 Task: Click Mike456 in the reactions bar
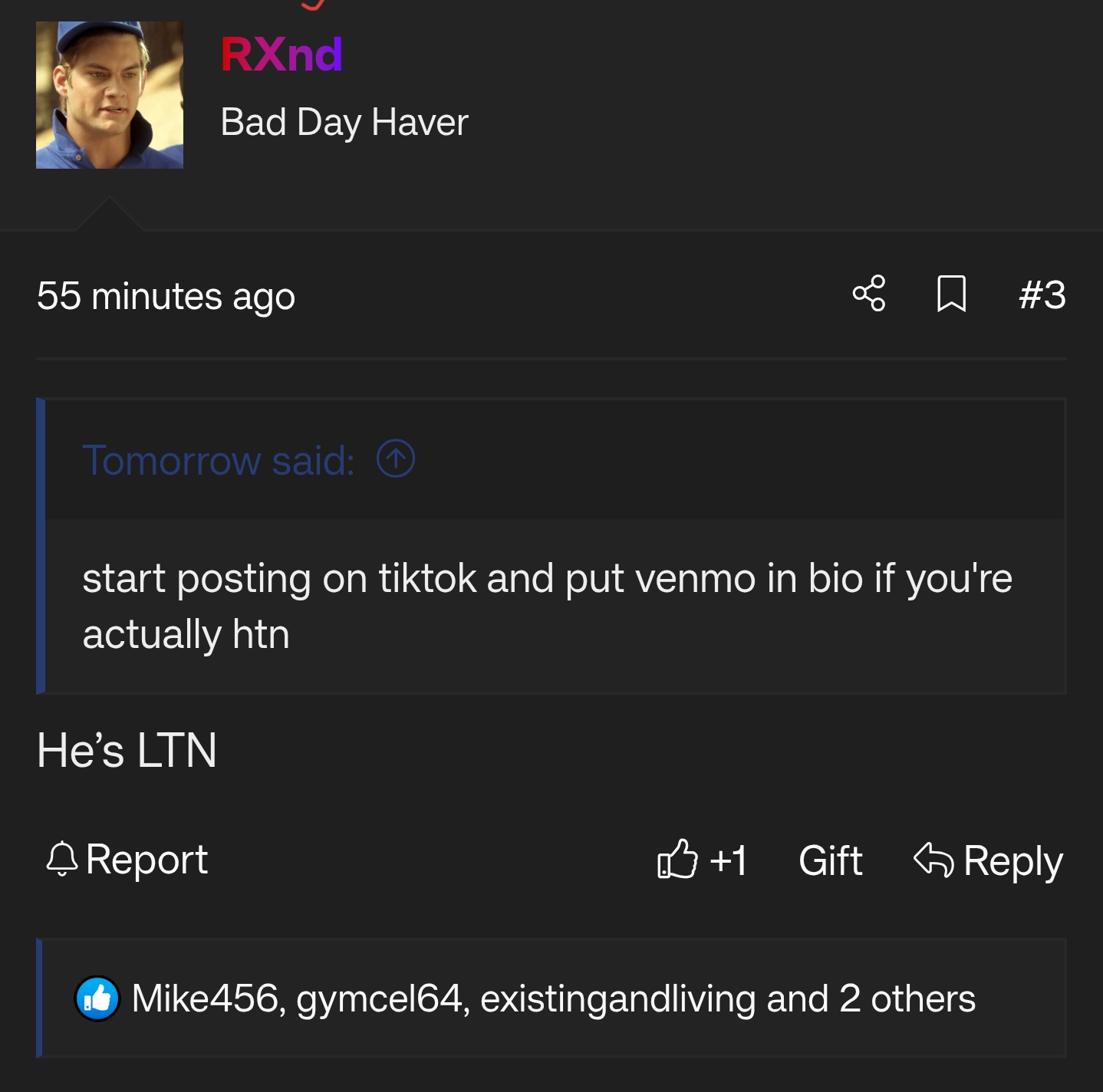[x=205, y=998]
